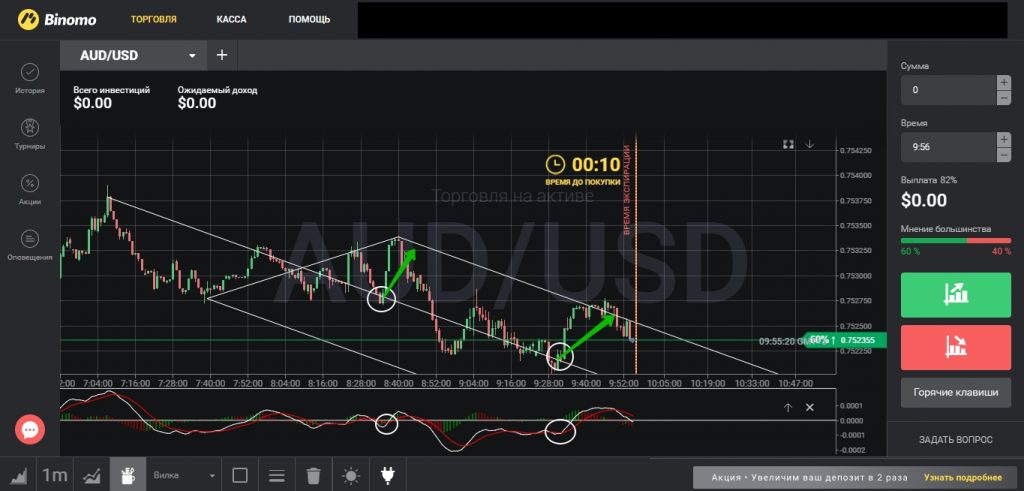The width and height of the screenshot is (1024, 491).
Task: Click the down arrow above the chart
Action: (810, 144)
